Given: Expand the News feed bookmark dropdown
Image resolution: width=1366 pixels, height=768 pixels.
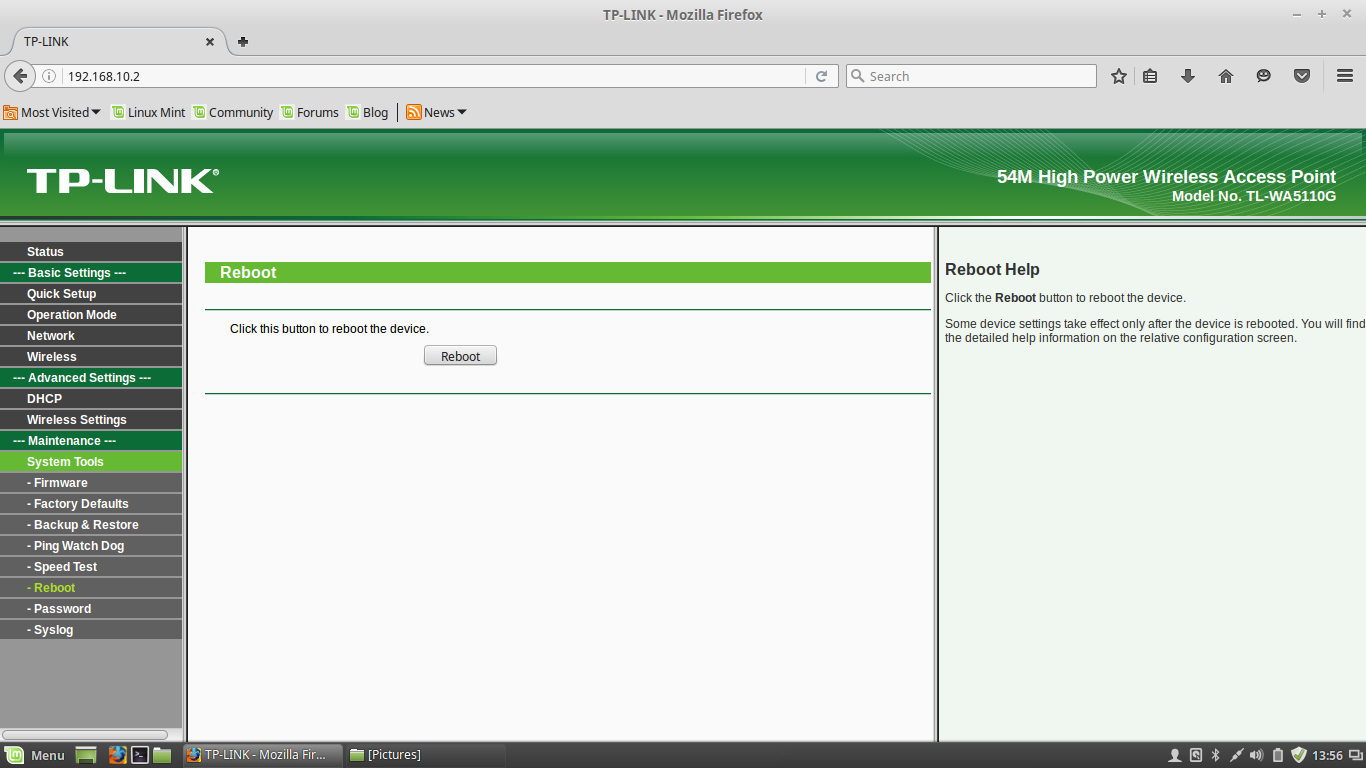Looking at the screenshot, I should pyautogui.click(x=436, y=112).
